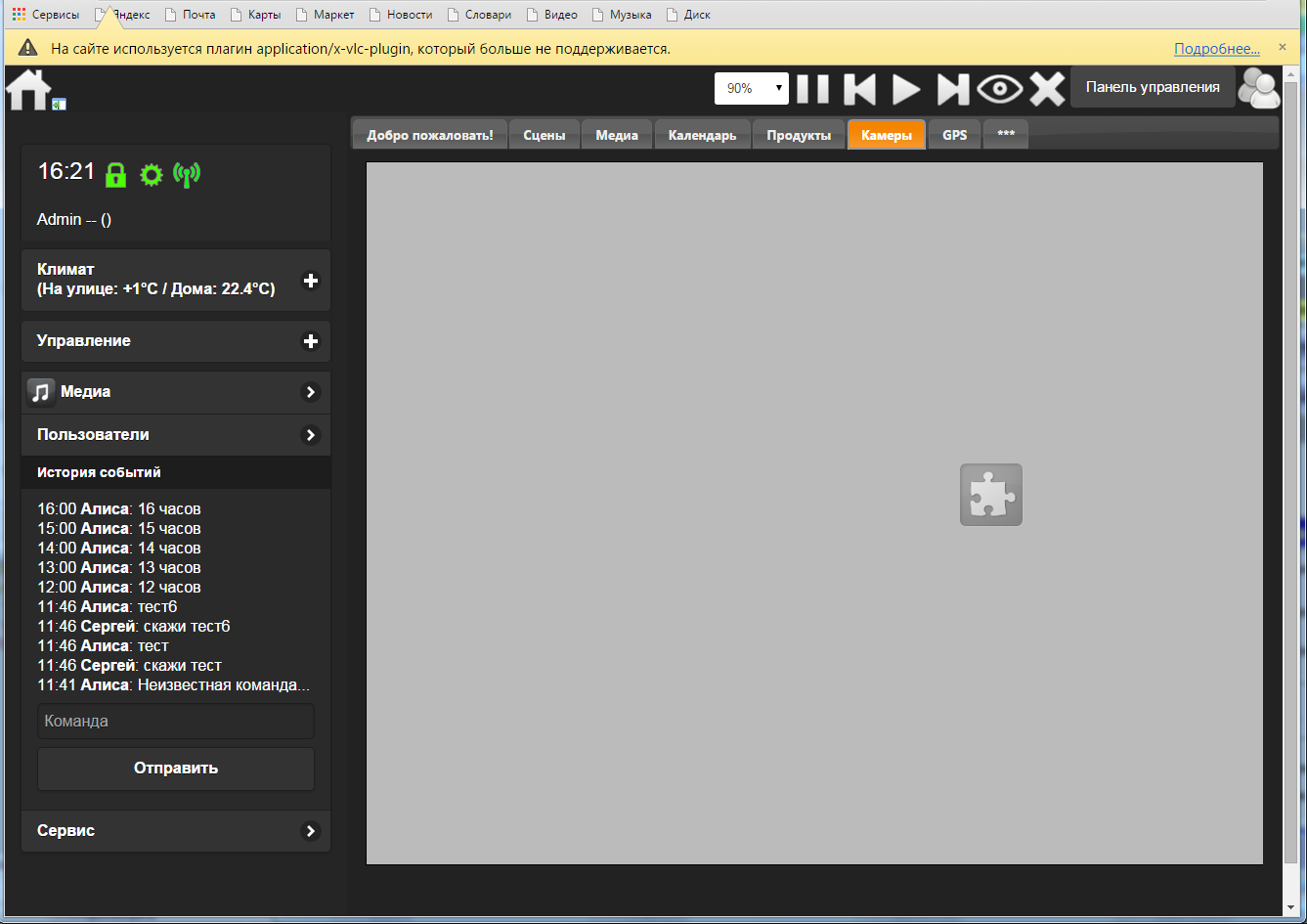The height and width of the screenshot is (924, 1307).
Task: Open the GPS tab
Action: coord(954,135)
